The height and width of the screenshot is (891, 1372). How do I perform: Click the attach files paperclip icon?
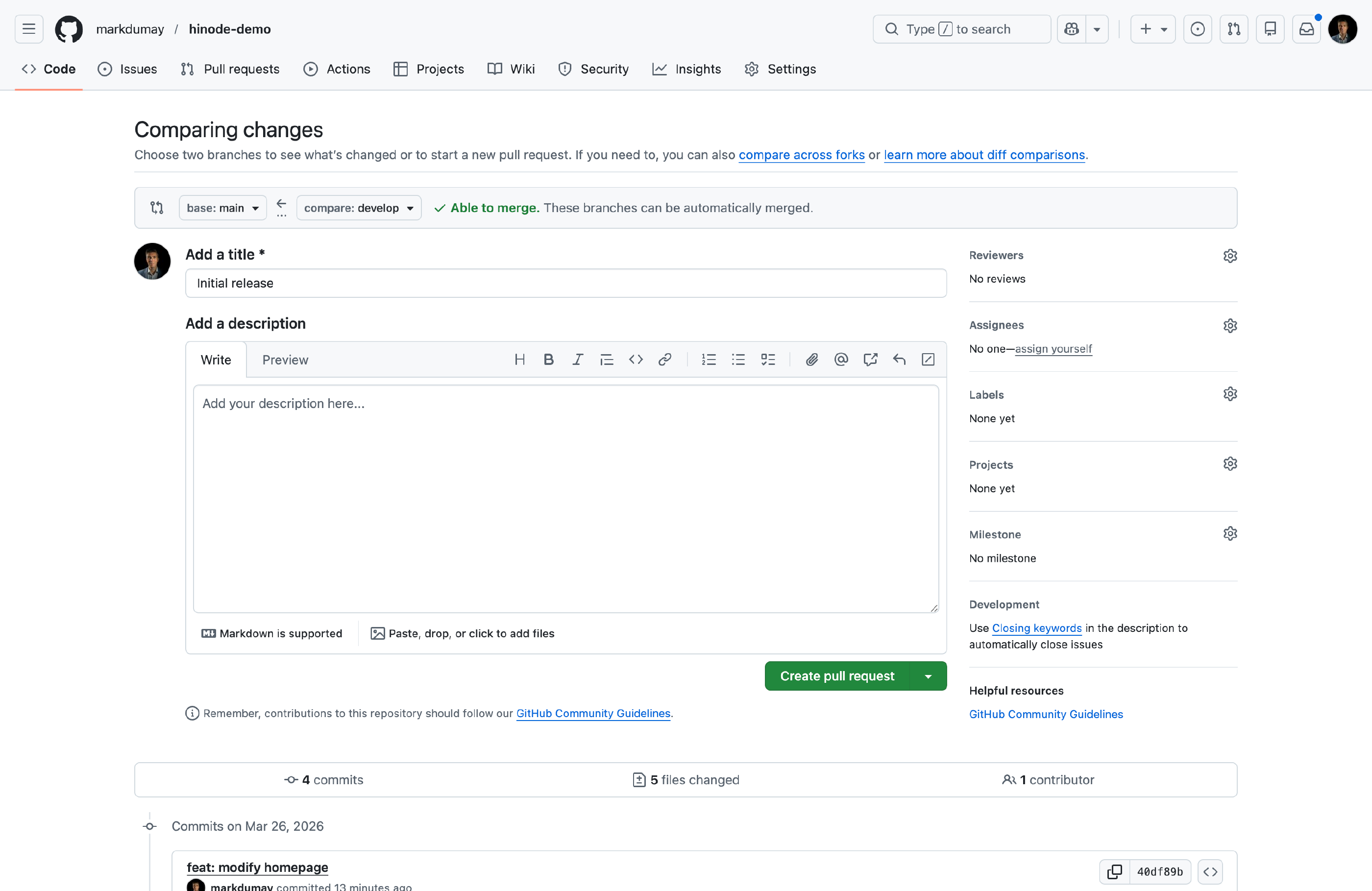[811, 360]
